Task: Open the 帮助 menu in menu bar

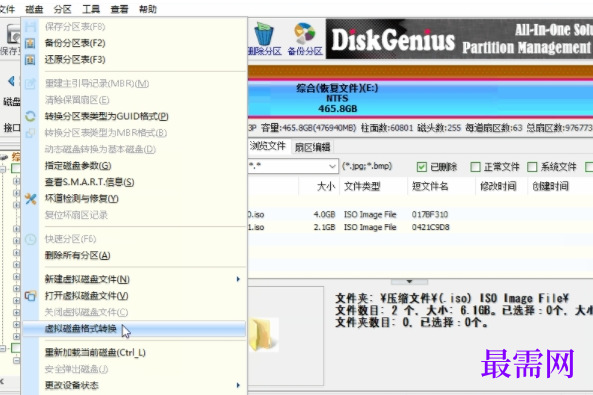Action: pos(147,9)
